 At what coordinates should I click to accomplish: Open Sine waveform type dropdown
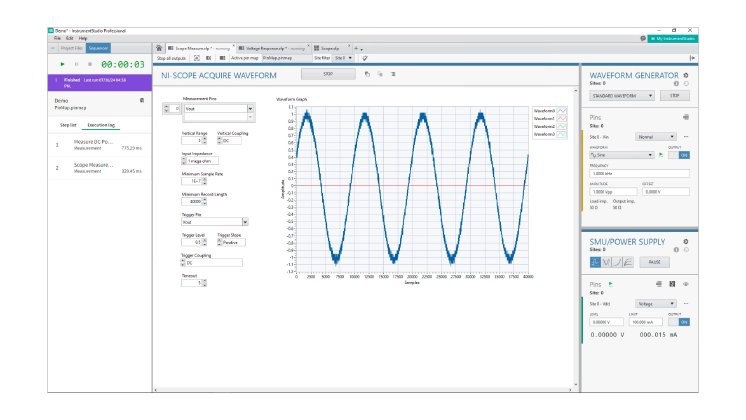[622, 155]
